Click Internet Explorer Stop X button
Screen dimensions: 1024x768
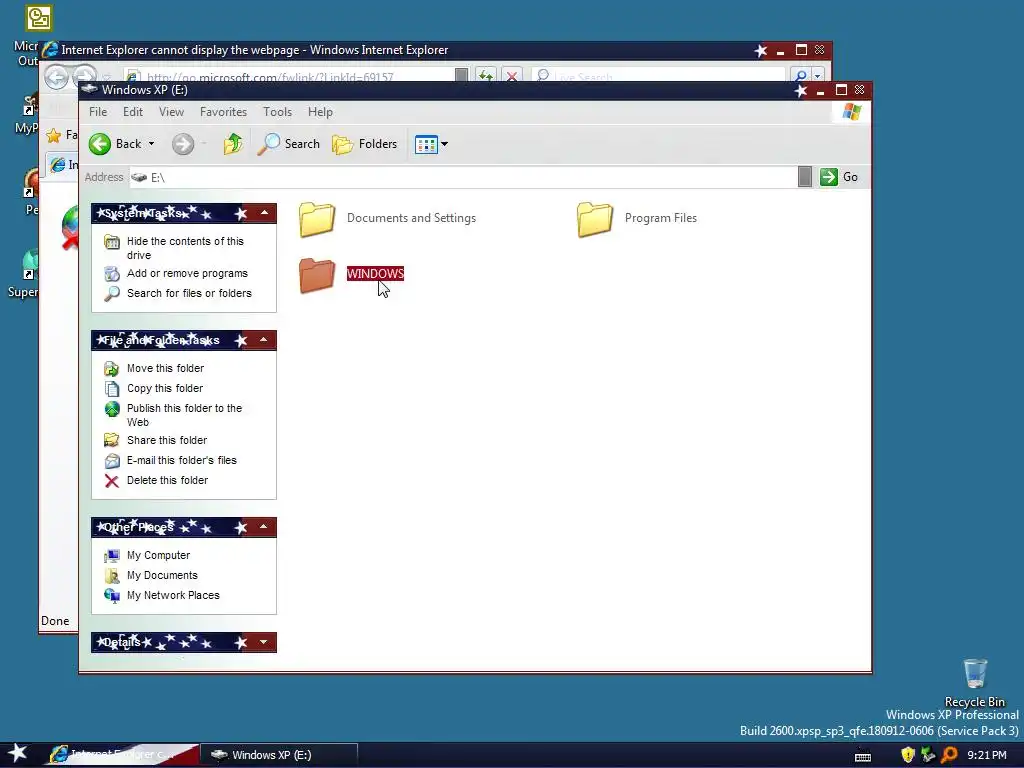pos(512,76)
